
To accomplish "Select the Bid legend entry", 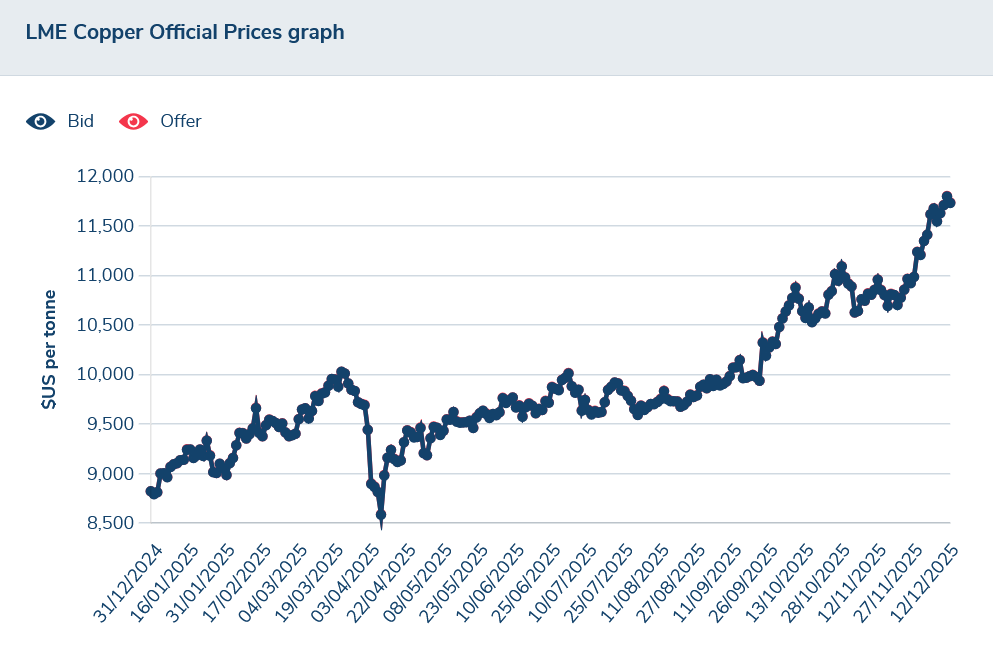I will tap(80, 121).
